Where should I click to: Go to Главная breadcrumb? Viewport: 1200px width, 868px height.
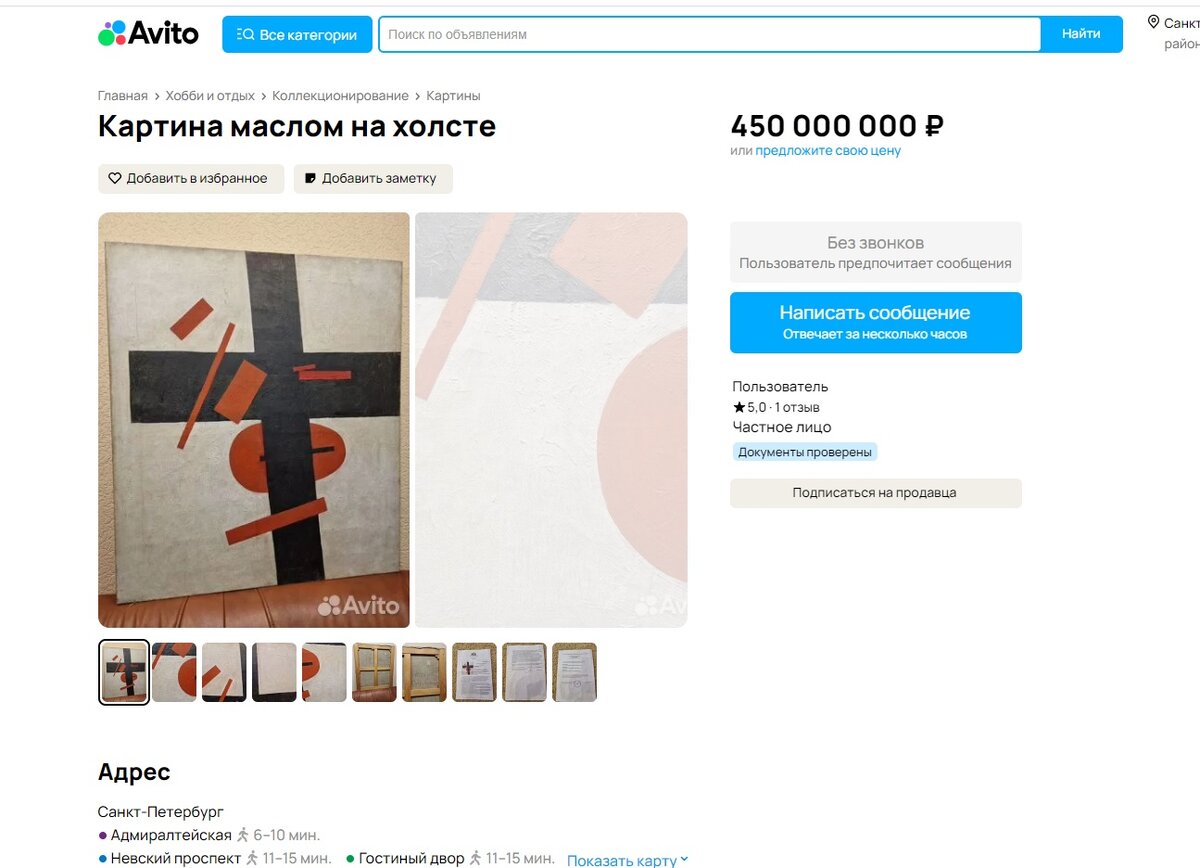point(122,96)
